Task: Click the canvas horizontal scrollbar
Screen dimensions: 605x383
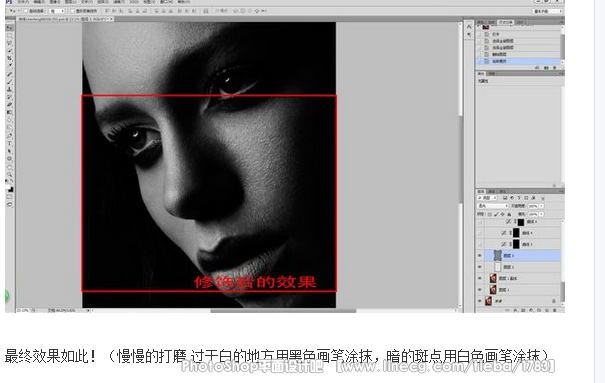Action: click(x=283, y=310)
